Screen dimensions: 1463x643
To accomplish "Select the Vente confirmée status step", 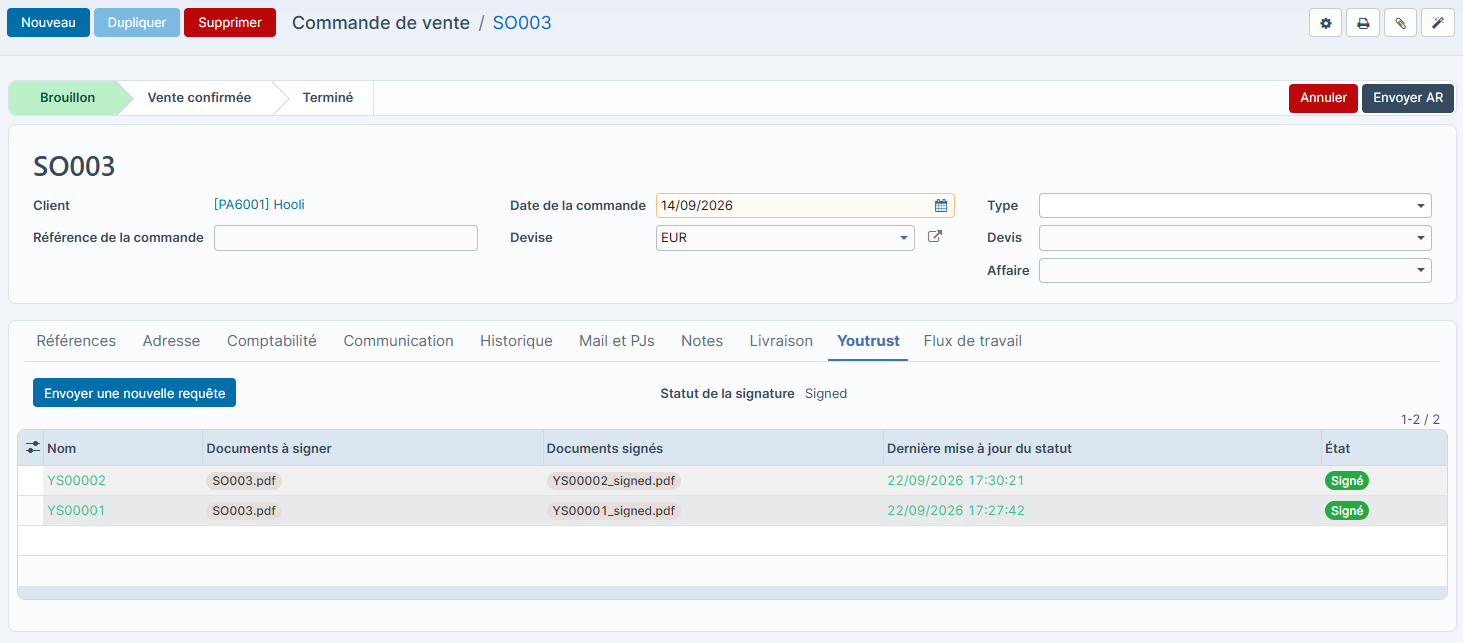I will tap(199, 98).
